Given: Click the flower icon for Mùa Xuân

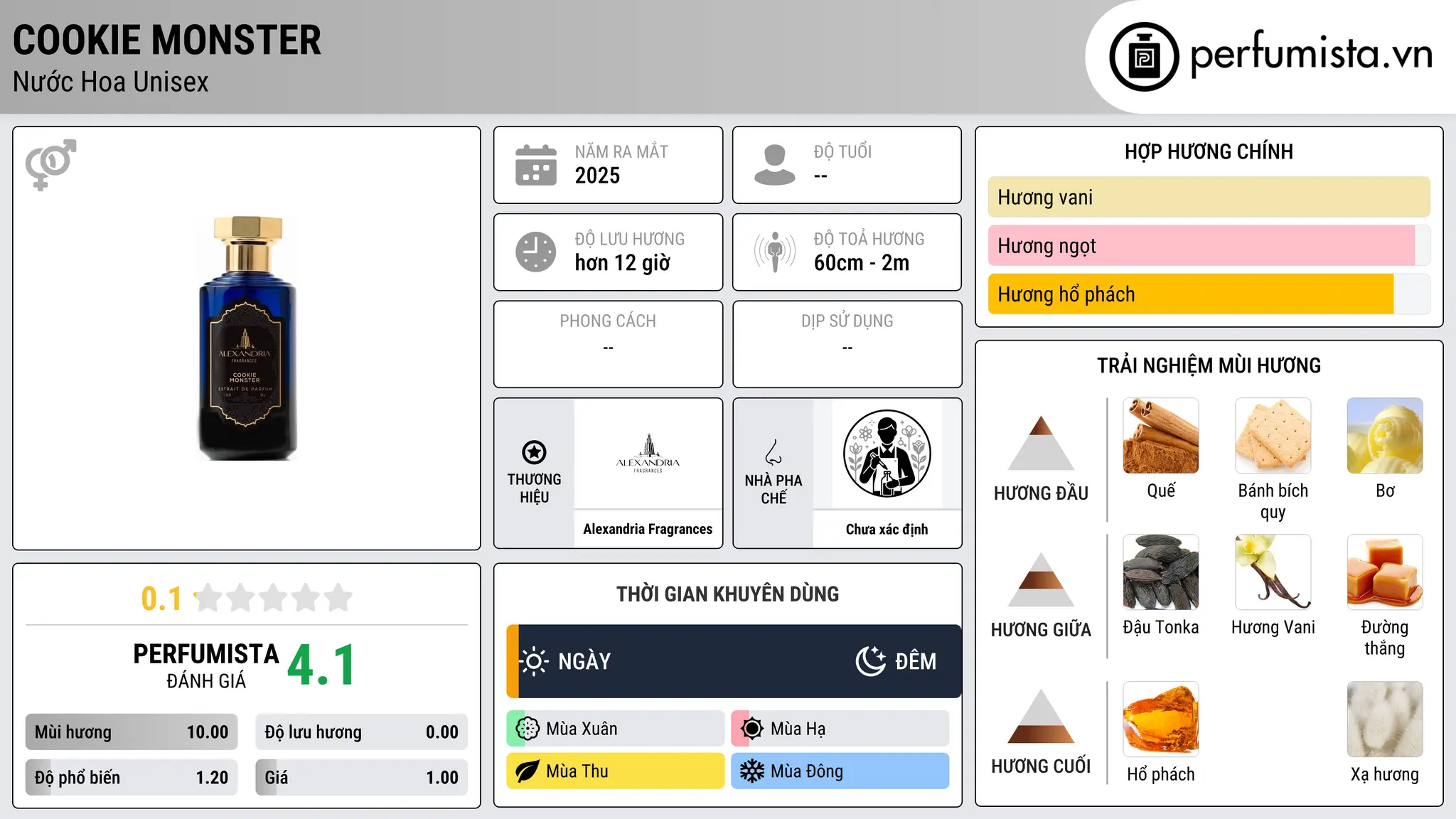Looking at the screenshot, I should 528,729.
